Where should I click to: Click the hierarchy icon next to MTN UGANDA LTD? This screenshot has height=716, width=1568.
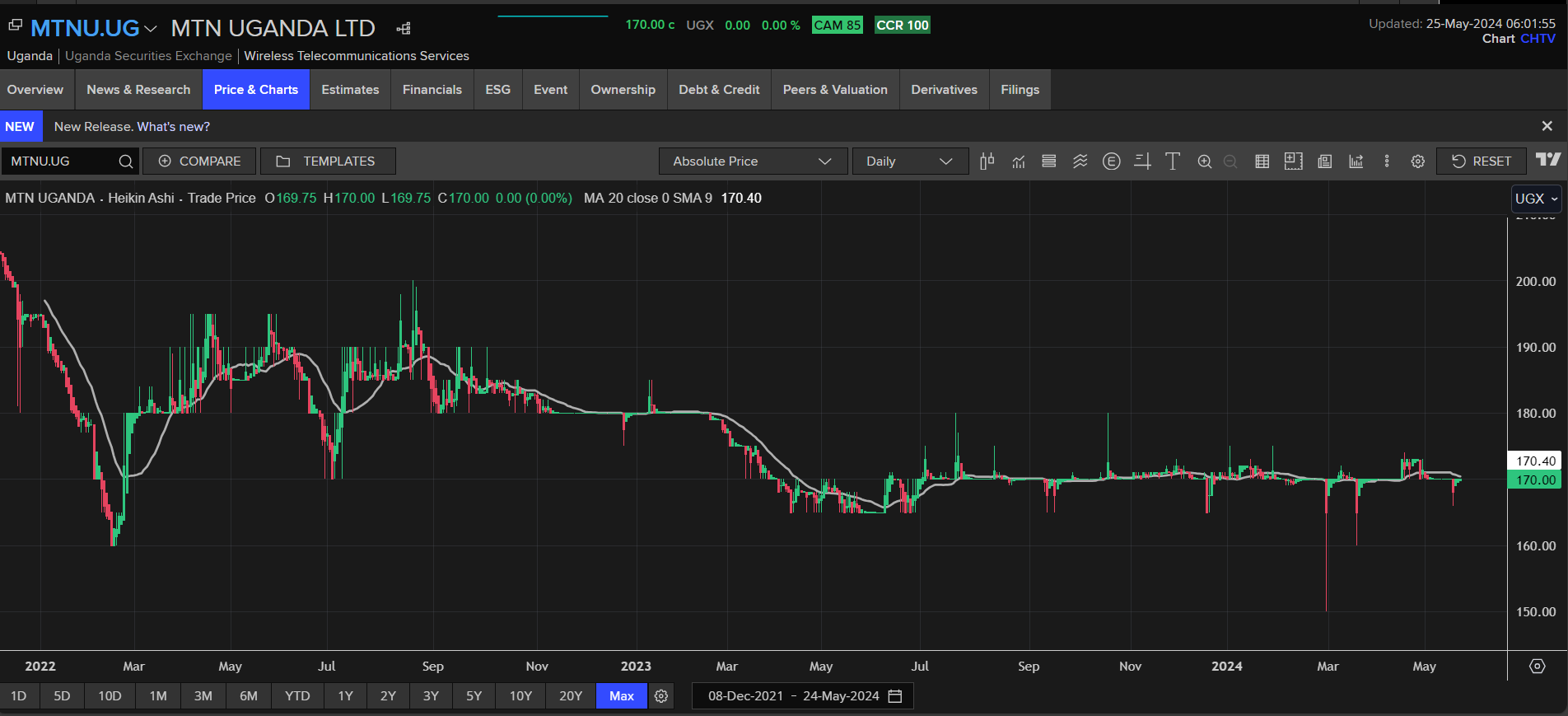coord(404,29)
